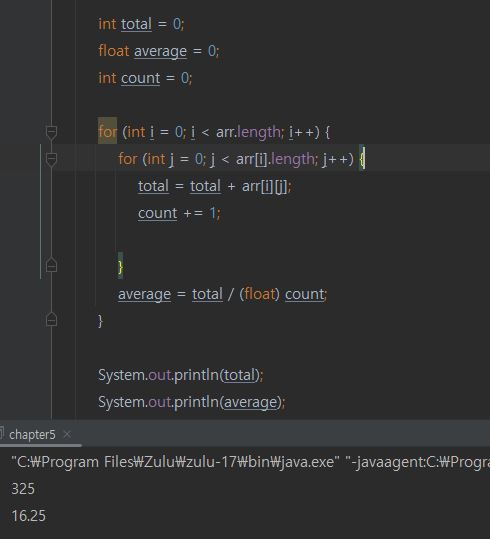The width and height of the screenshot is (490, 539).
Task: Click the outer loop's closing brace
Action: pos(100,321)
